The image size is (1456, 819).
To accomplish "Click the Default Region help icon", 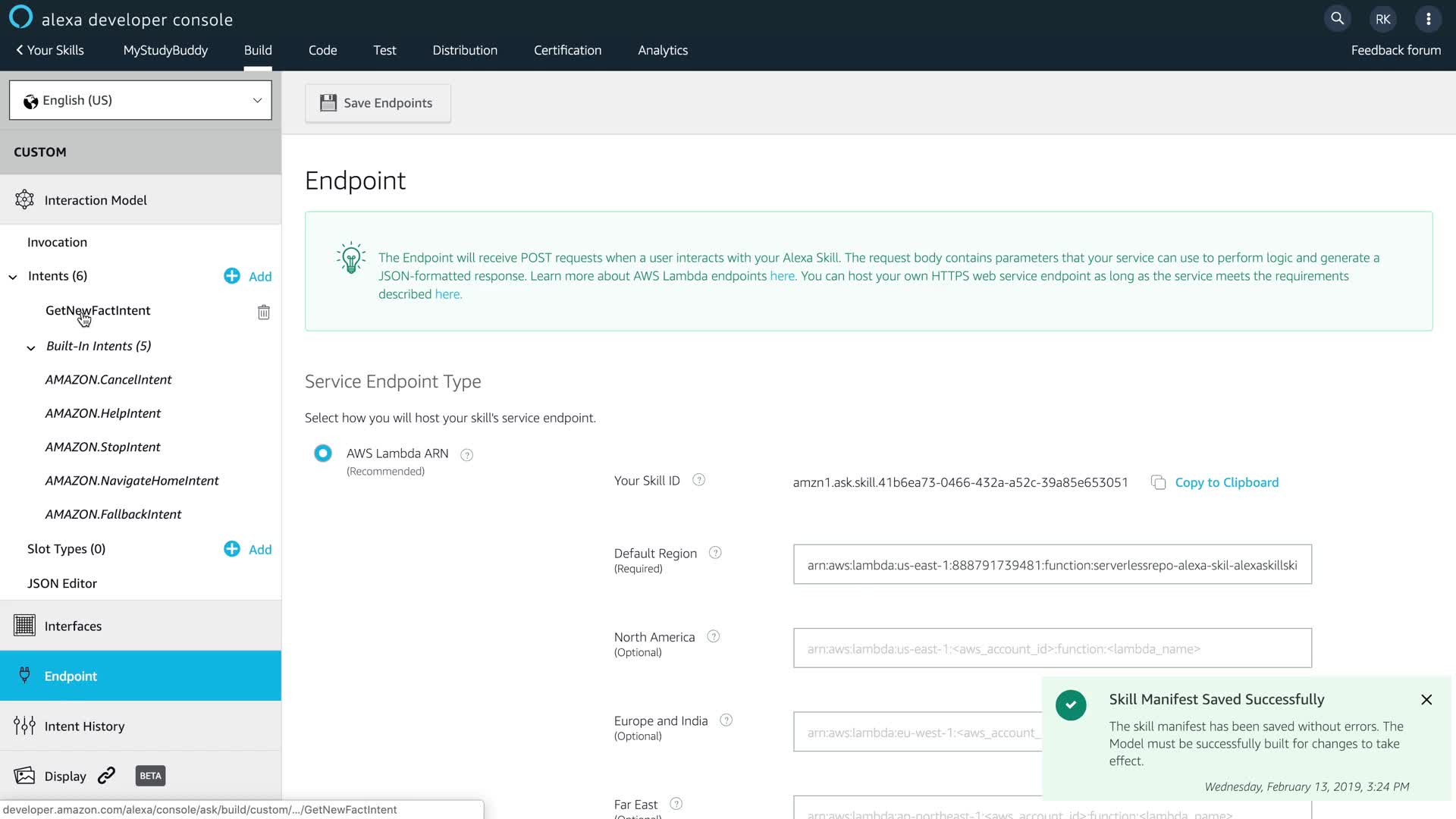I will [x=715, y=553].
